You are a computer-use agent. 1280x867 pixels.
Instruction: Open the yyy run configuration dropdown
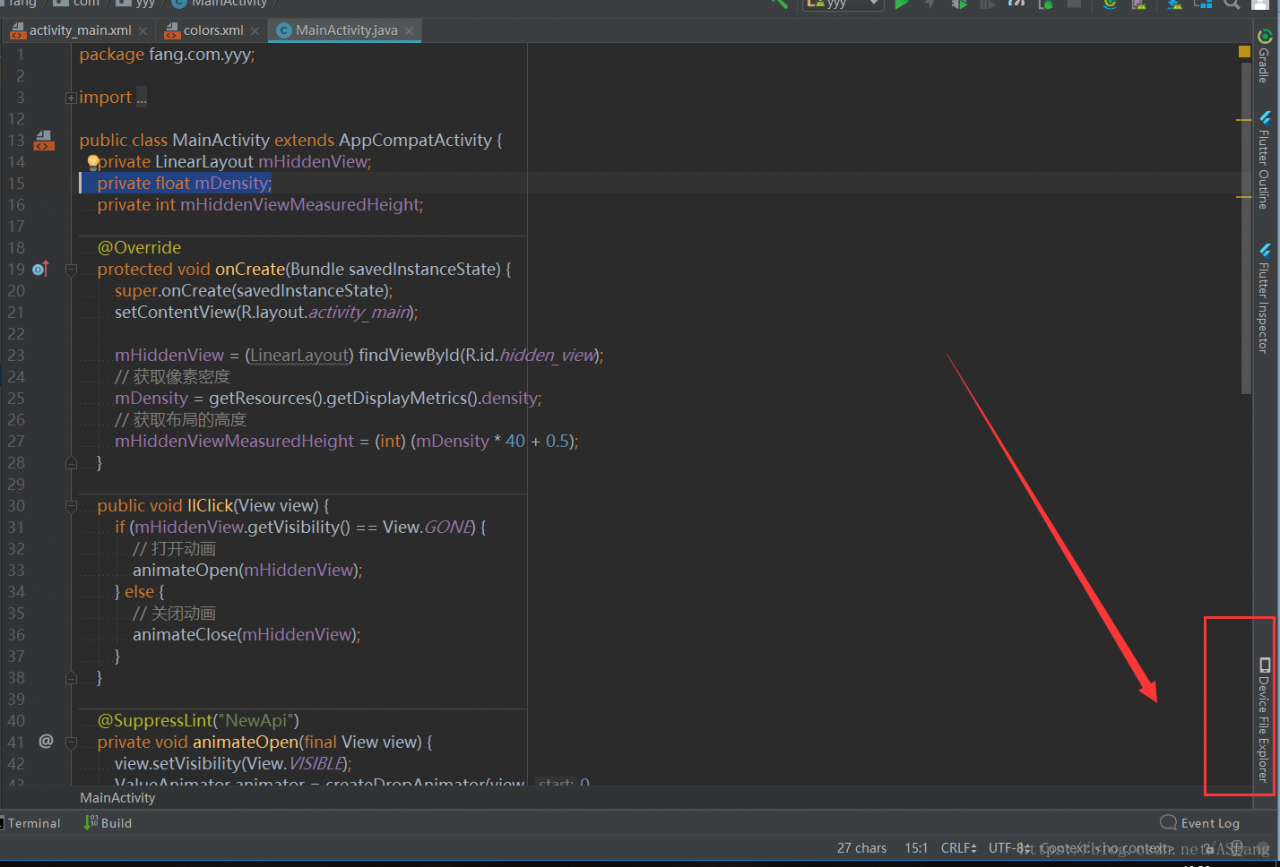[843, 4]
